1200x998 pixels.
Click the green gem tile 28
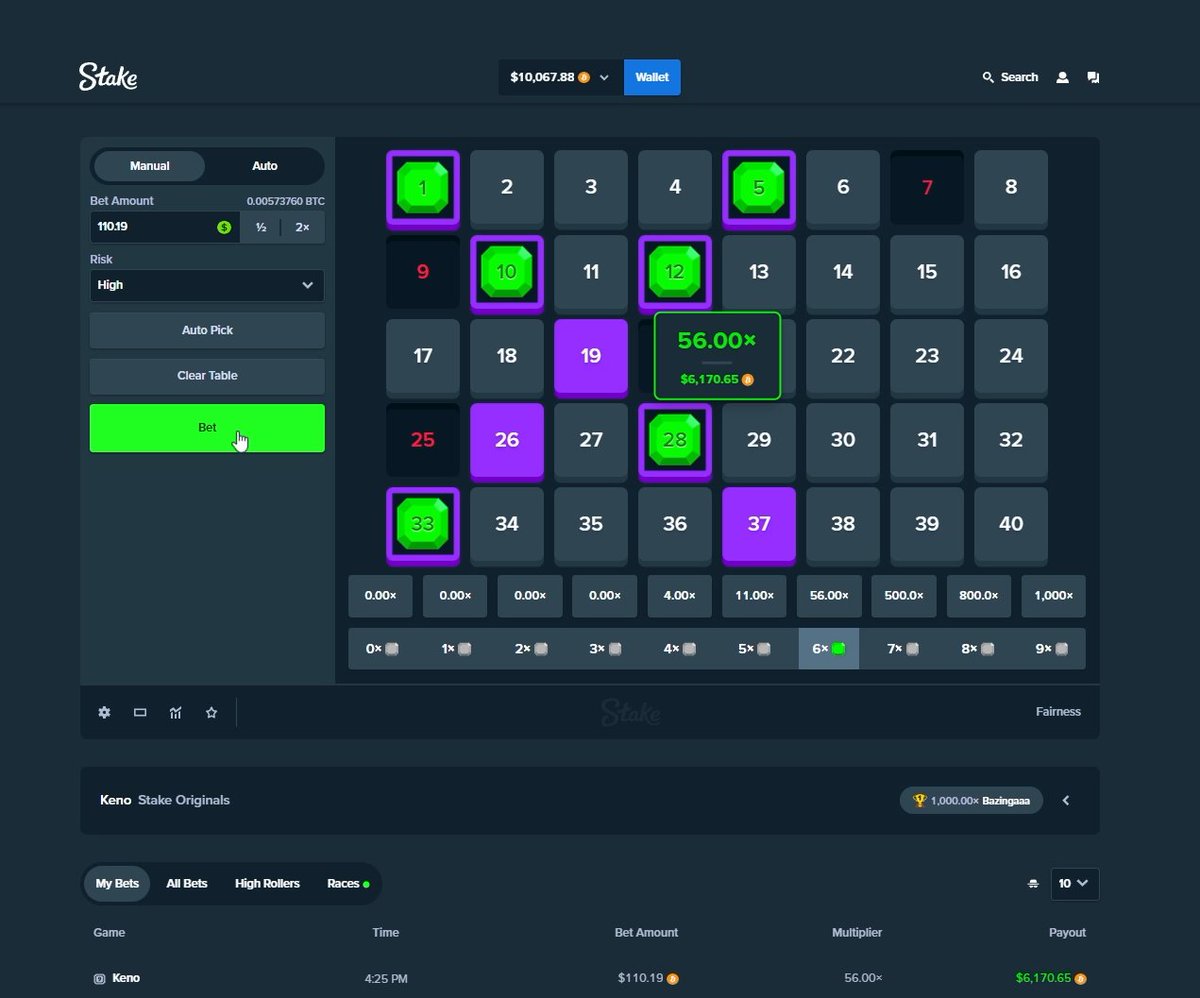tap(675, 440)
